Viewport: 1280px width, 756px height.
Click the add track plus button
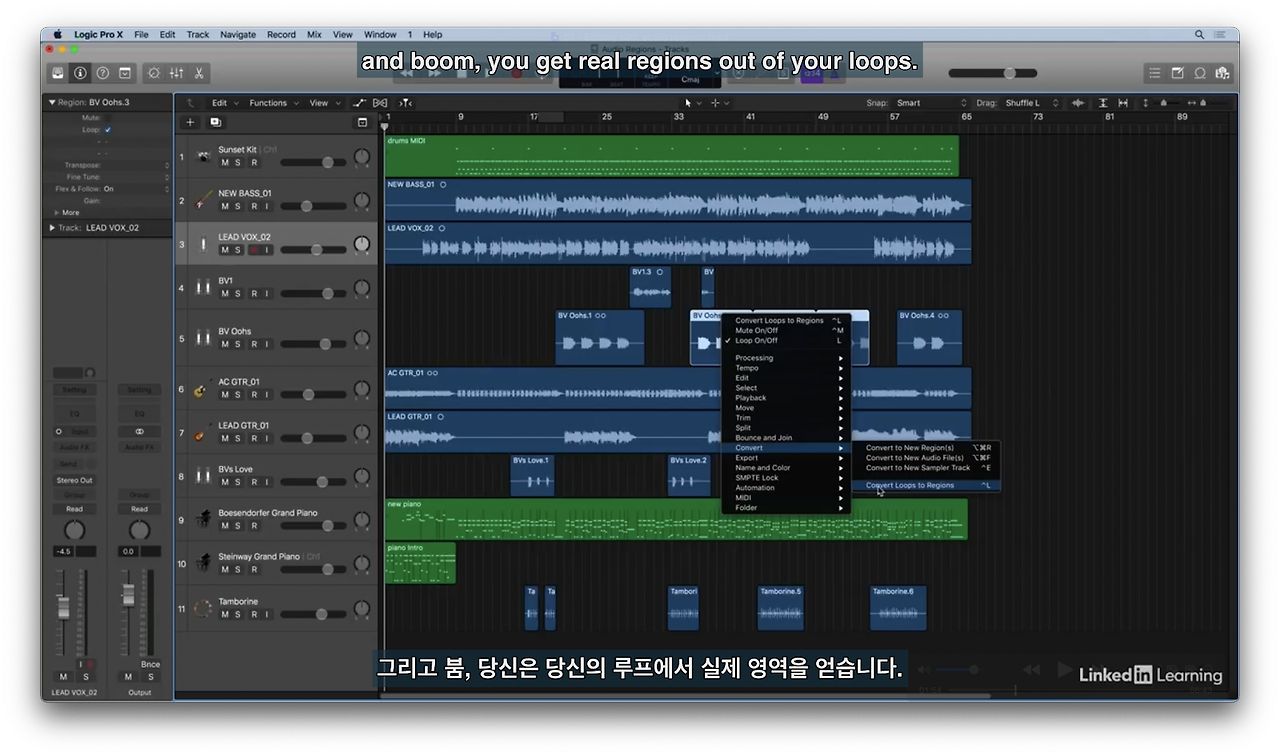coord(191,122)
